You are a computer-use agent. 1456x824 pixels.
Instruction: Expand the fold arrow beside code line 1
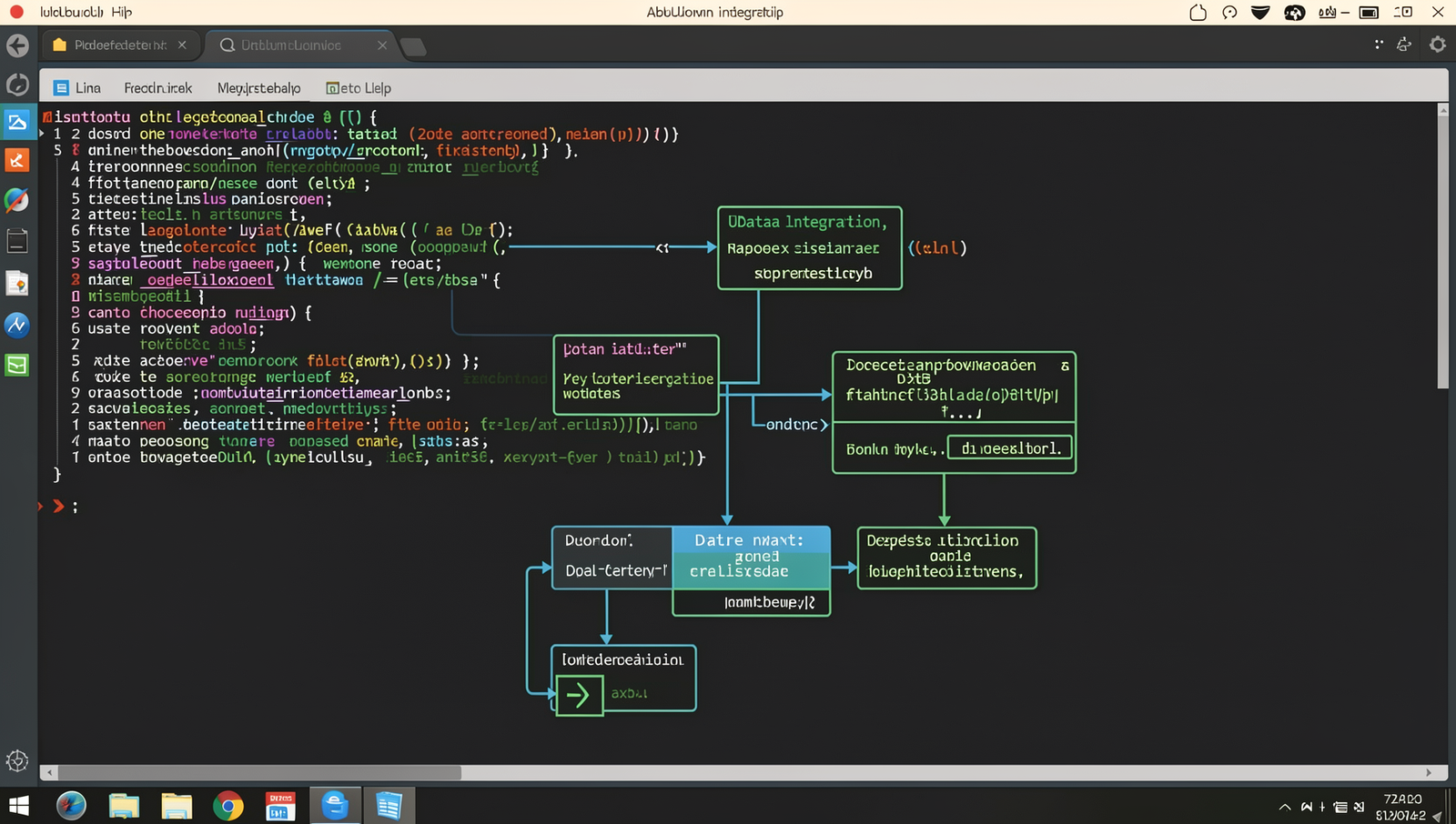[x=42, y=134]
